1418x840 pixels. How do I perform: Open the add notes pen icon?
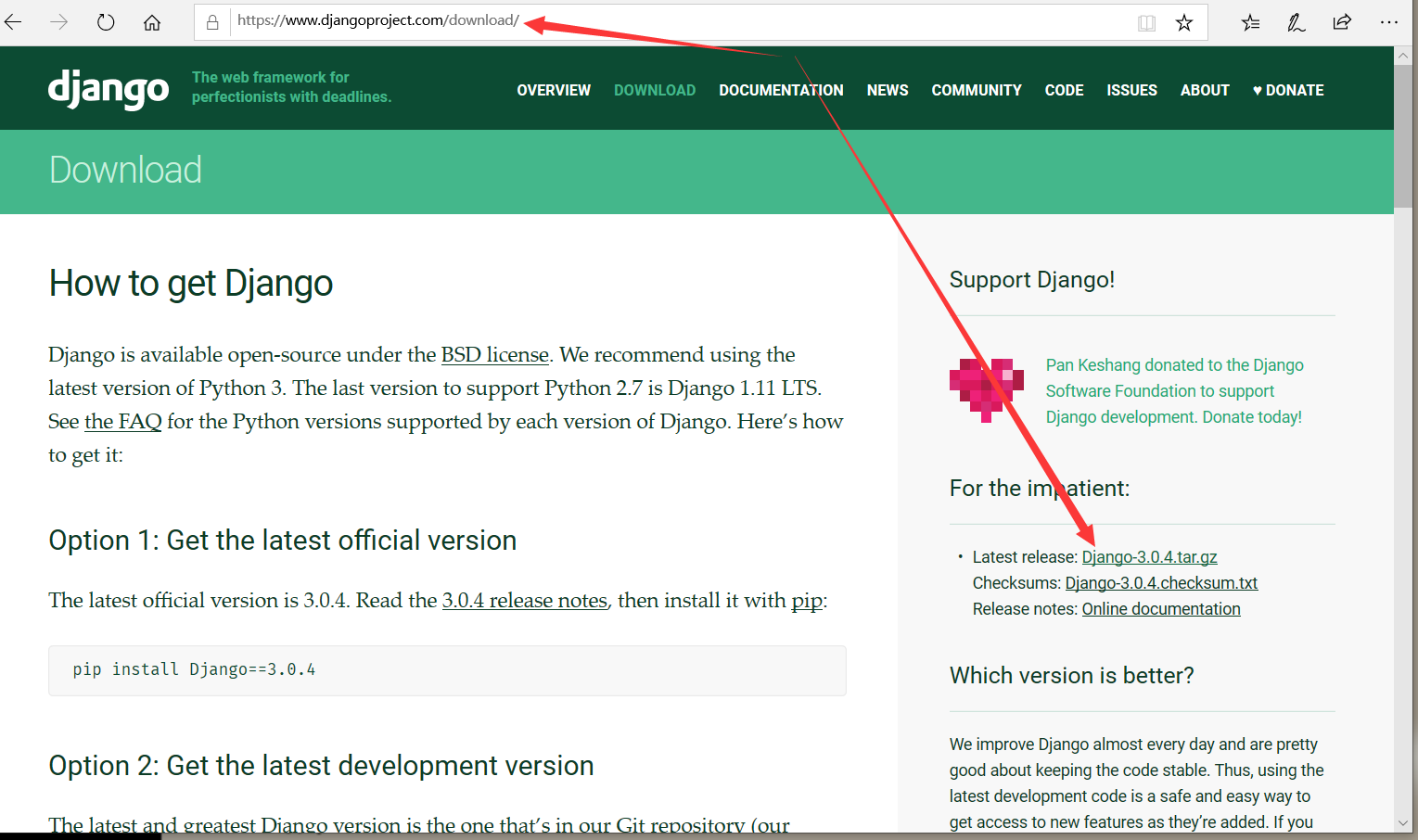[1297, 23]
